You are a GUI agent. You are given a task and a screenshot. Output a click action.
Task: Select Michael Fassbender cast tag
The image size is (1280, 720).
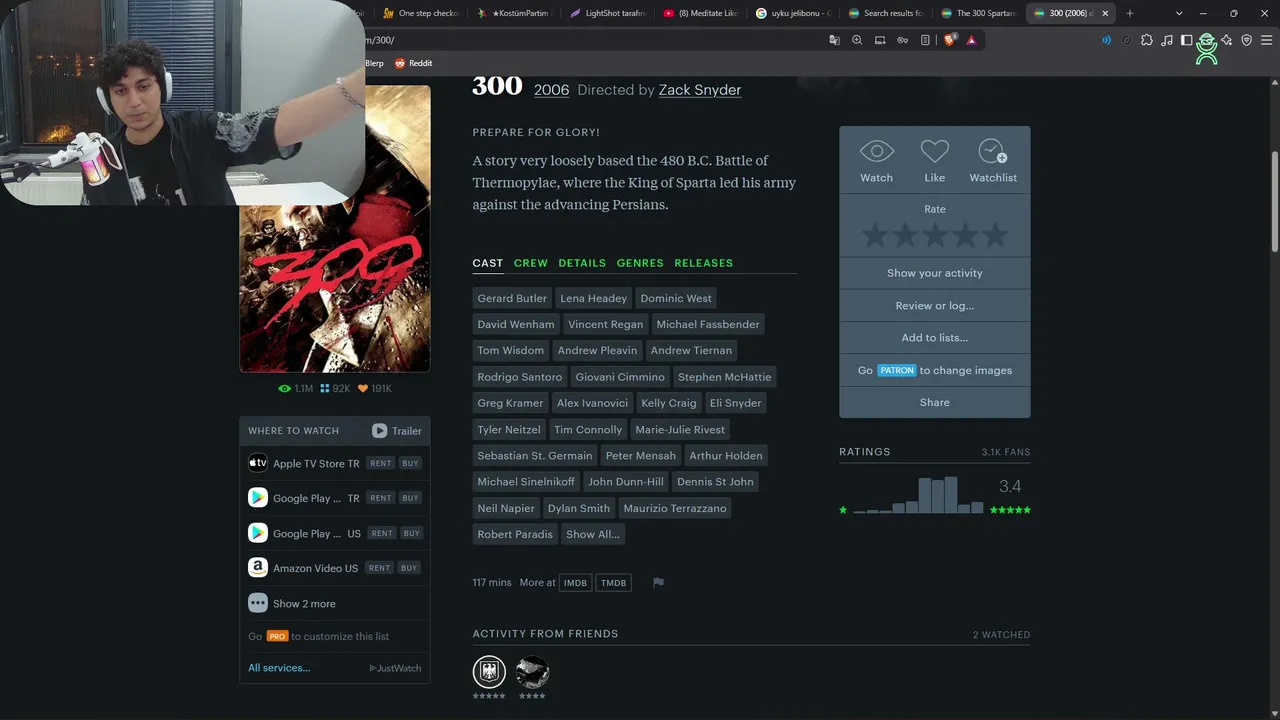708,324
